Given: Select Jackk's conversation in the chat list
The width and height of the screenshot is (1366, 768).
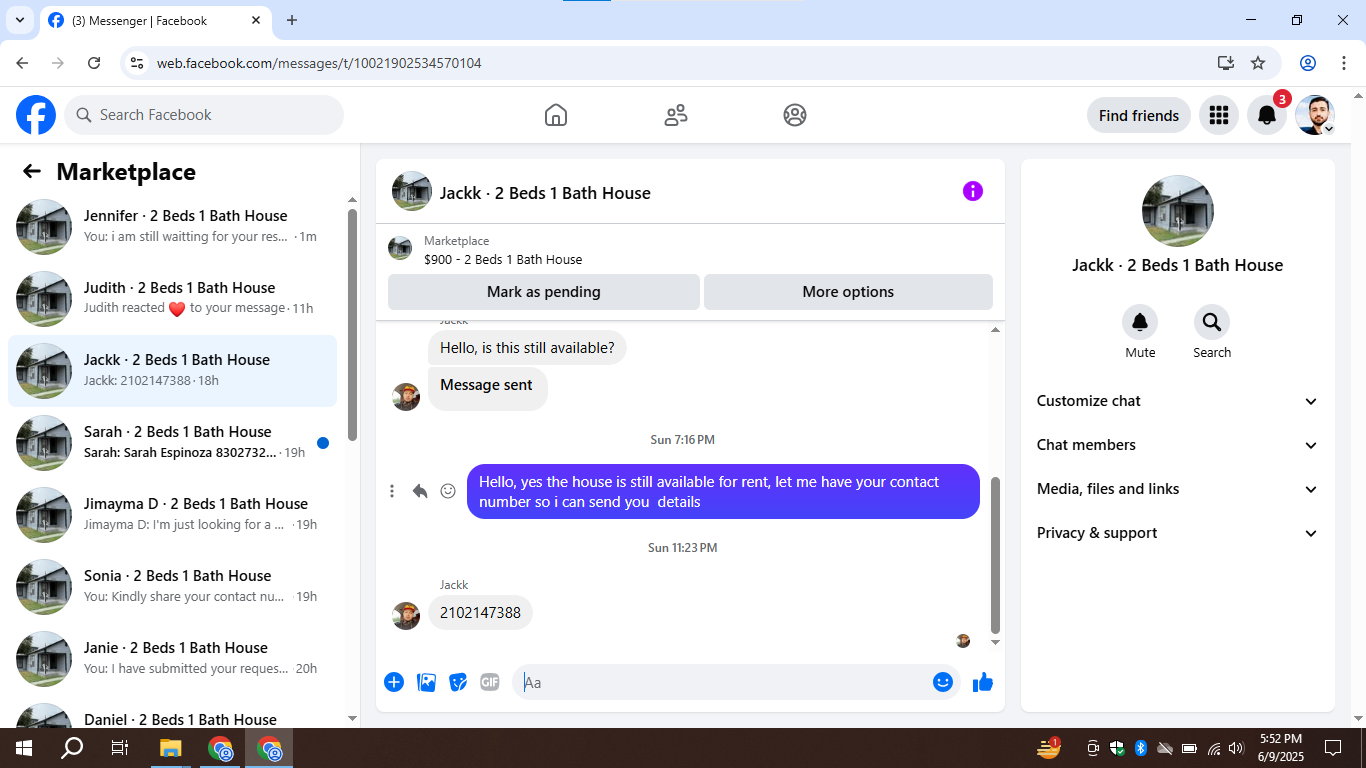Looking at the screenshot, I should (x=172, y=371).
